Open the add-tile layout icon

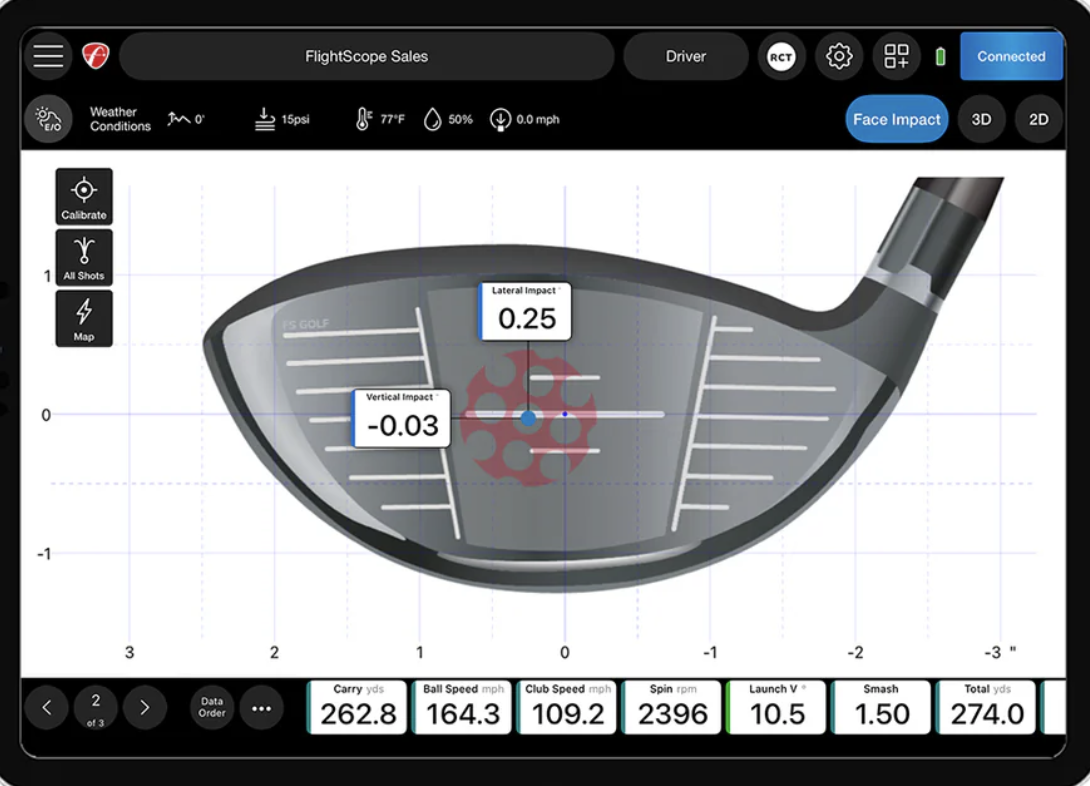click(896, 57)
